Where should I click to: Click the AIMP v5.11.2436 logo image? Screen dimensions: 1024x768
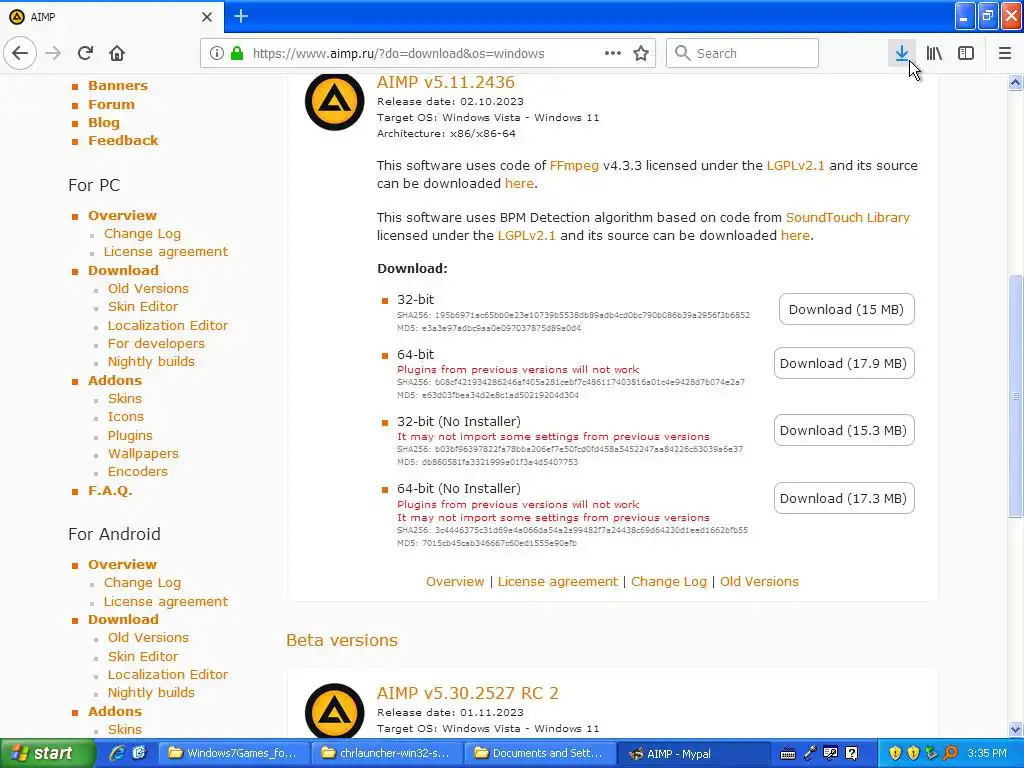tap(334, 101)
